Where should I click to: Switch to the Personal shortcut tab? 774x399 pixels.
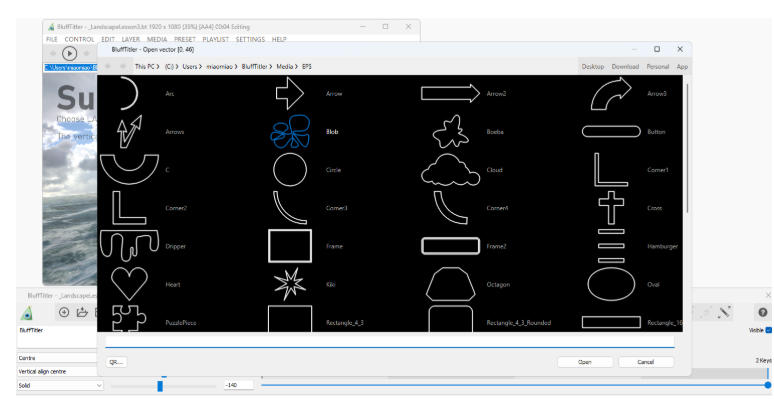[658, 67]
